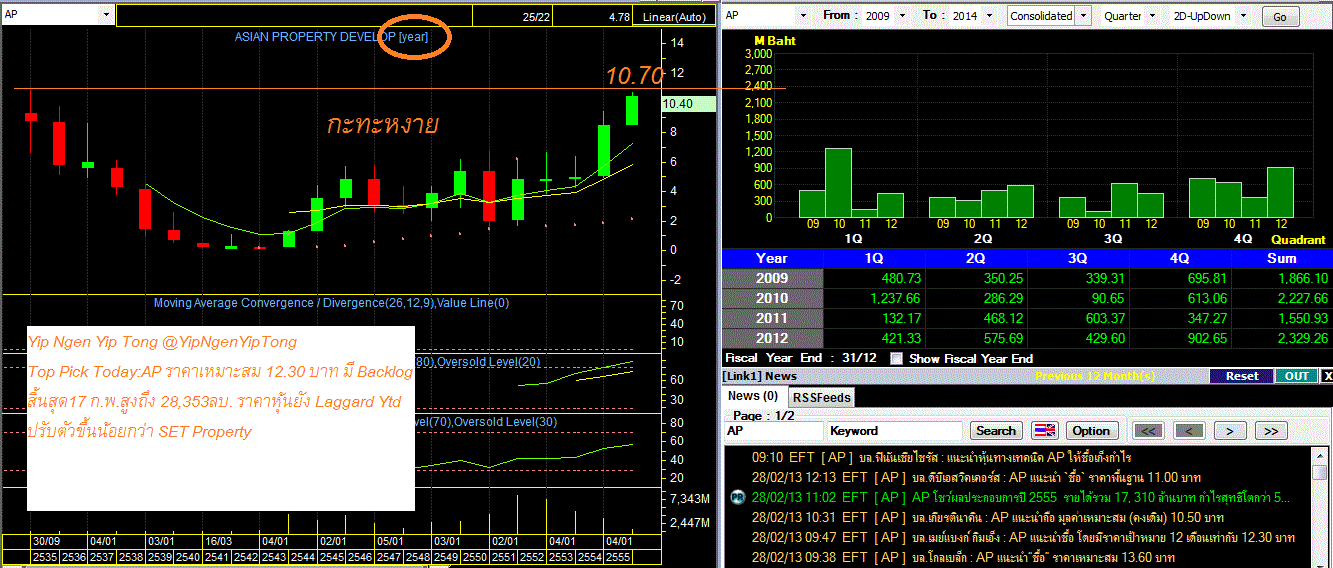
Task: Expand the To year 2014 dropdown
Action: coord(991,16)
